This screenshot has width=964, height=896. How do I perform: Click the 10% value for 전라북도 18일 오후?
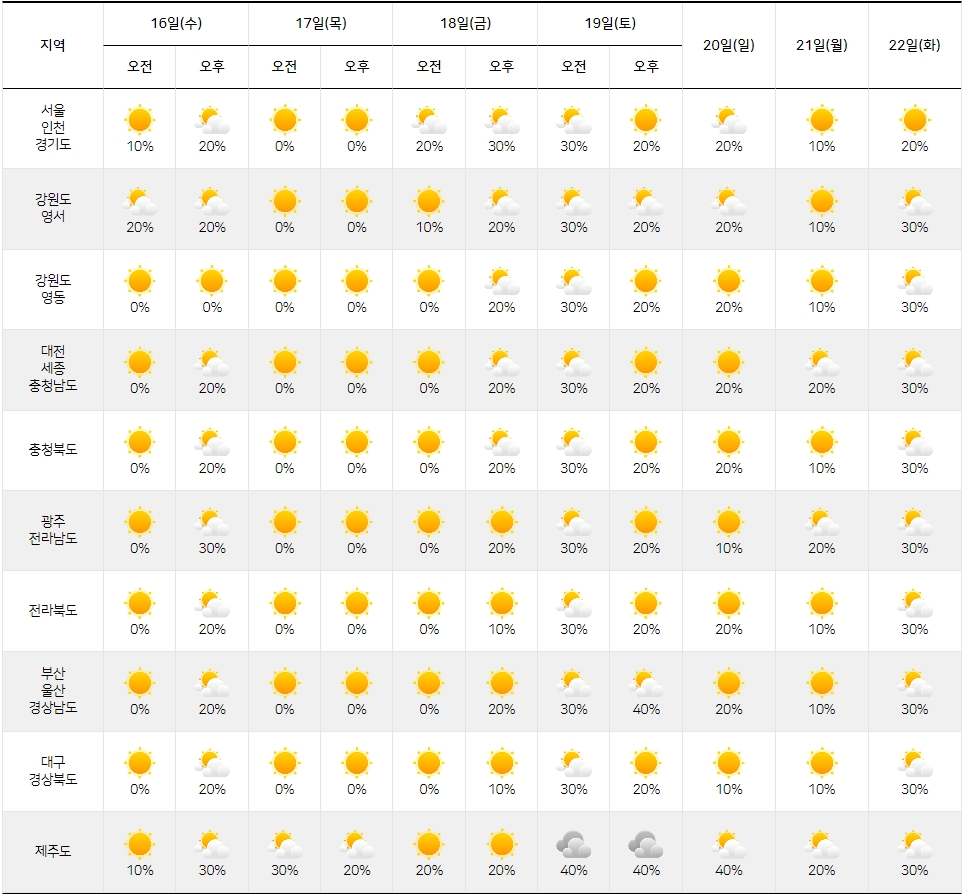502,630
